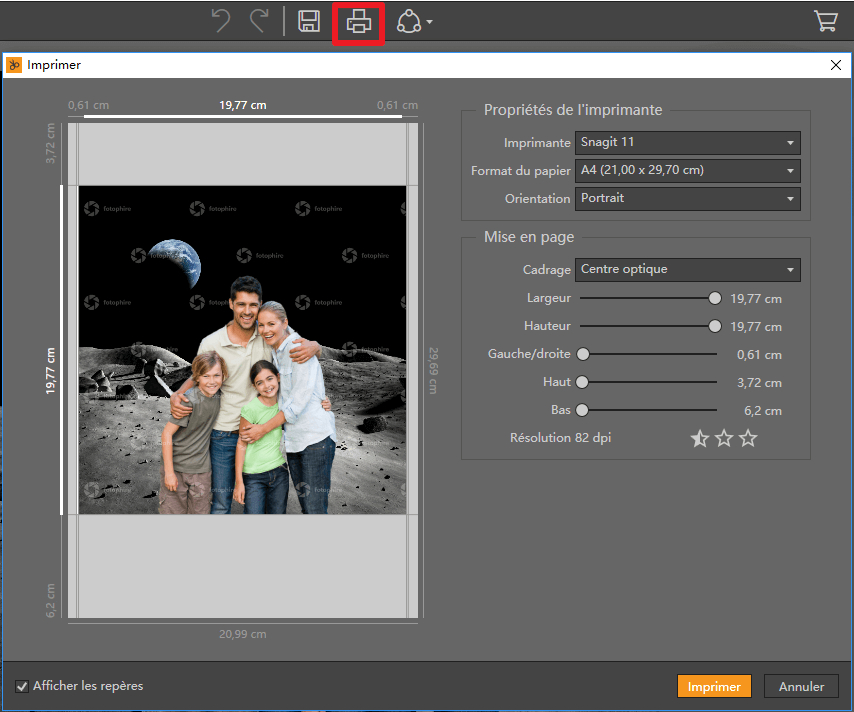Click the redo arrow icon

pos(260,22)
